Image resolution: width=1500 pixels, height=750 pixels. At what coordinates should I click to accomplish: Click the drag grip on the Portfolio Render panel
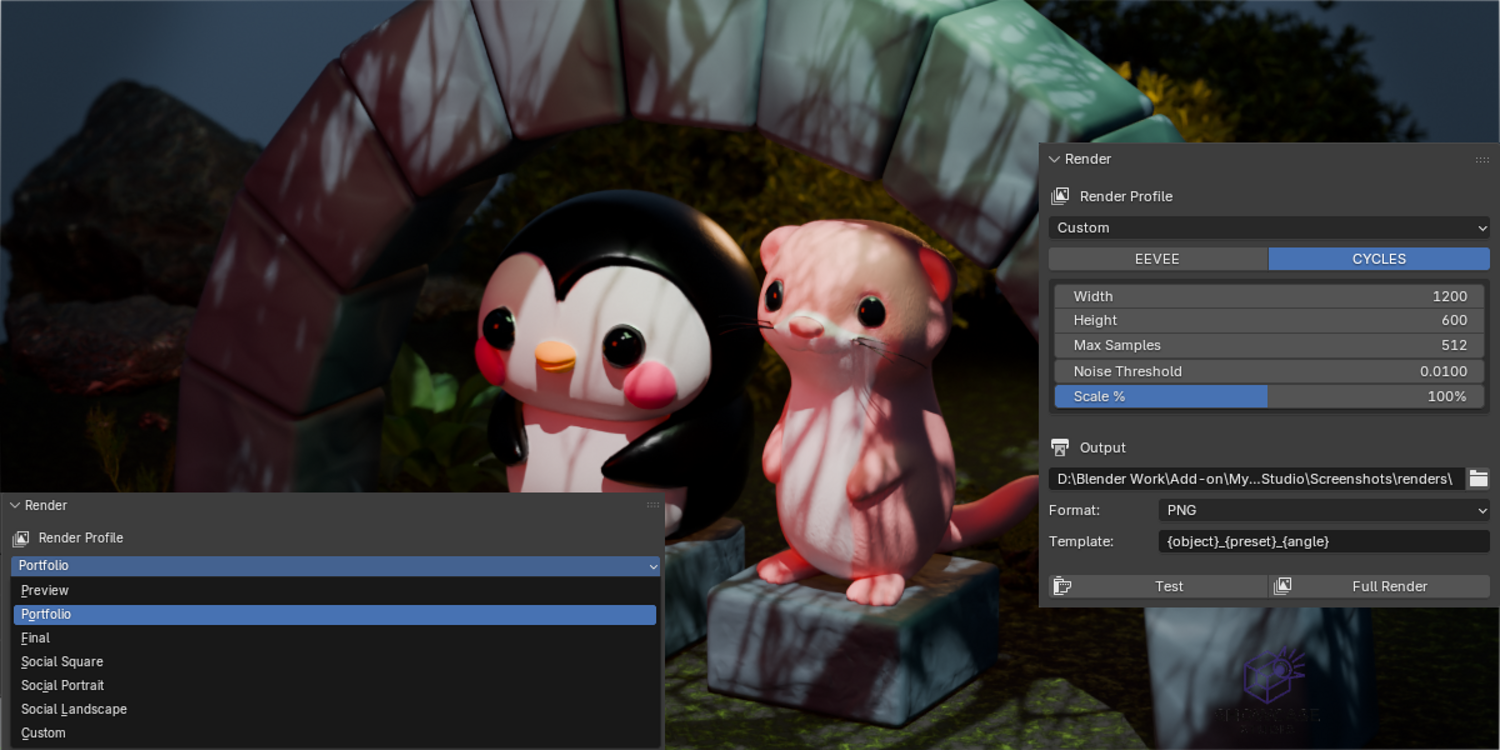(653, 506)
